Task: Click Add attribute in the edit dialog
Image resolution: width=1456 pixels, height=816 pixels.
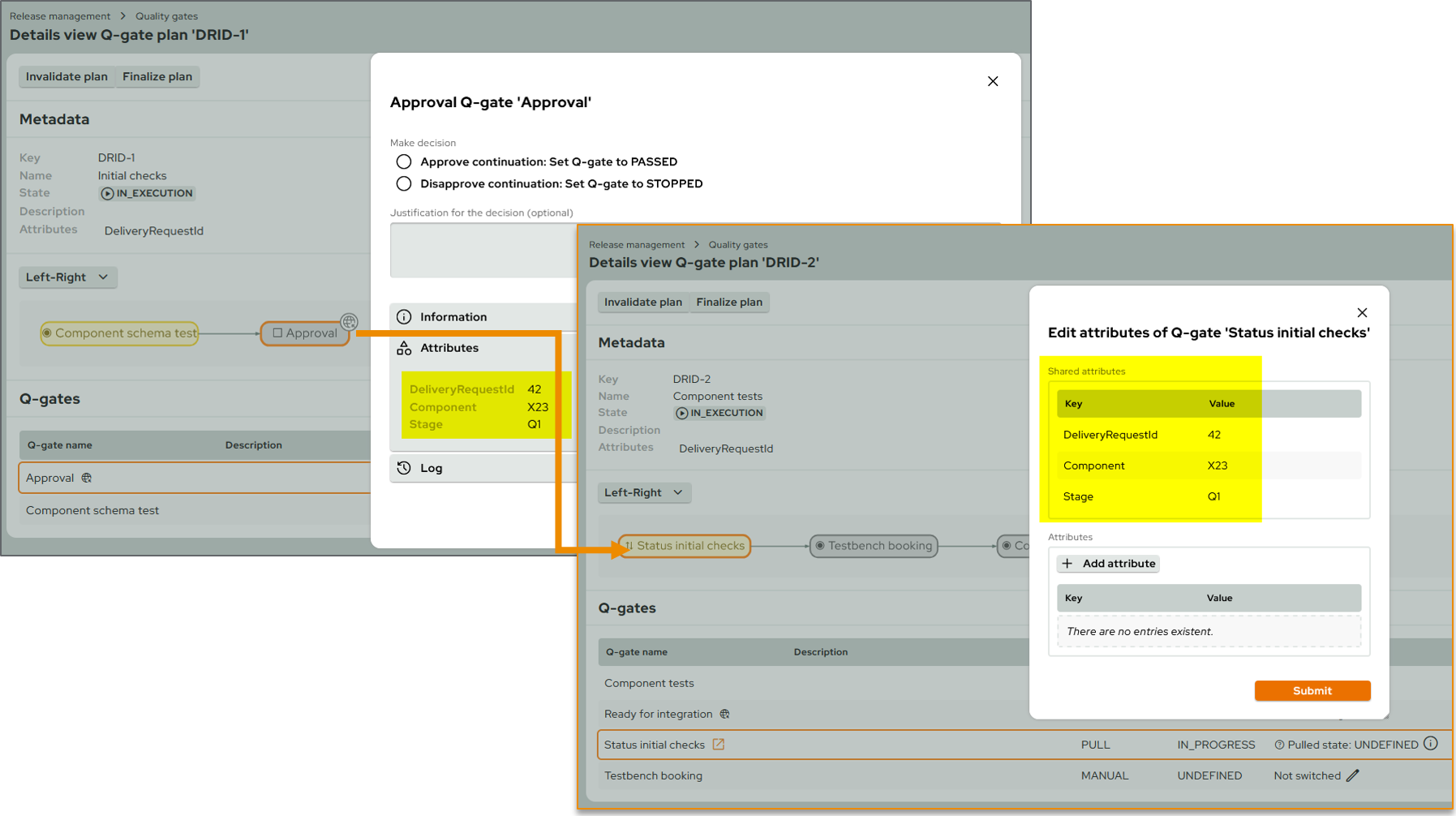Action: [x=1108, y=563]
